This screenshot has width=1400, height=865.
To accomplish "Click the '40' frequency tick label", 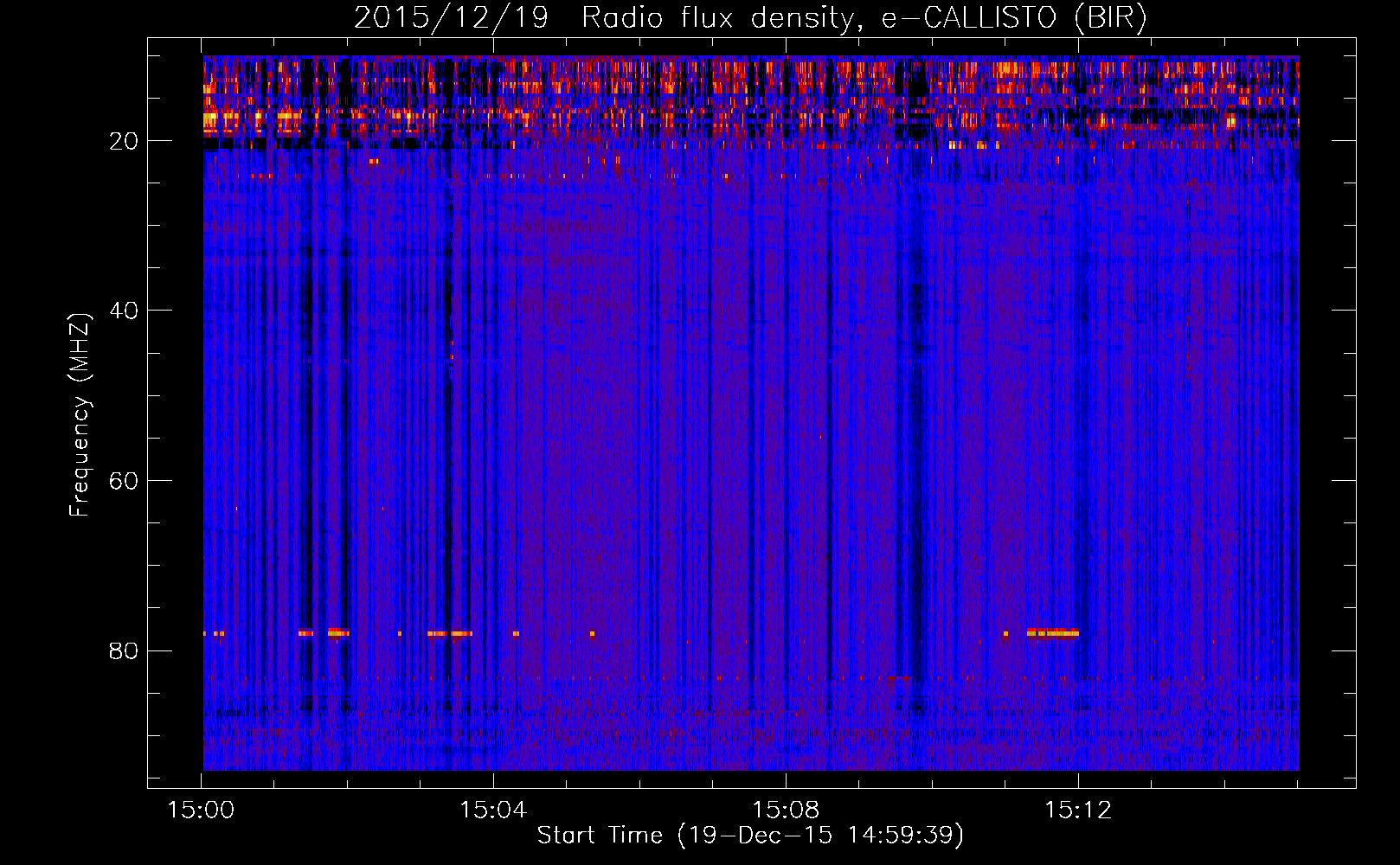I will click(124, 311).
